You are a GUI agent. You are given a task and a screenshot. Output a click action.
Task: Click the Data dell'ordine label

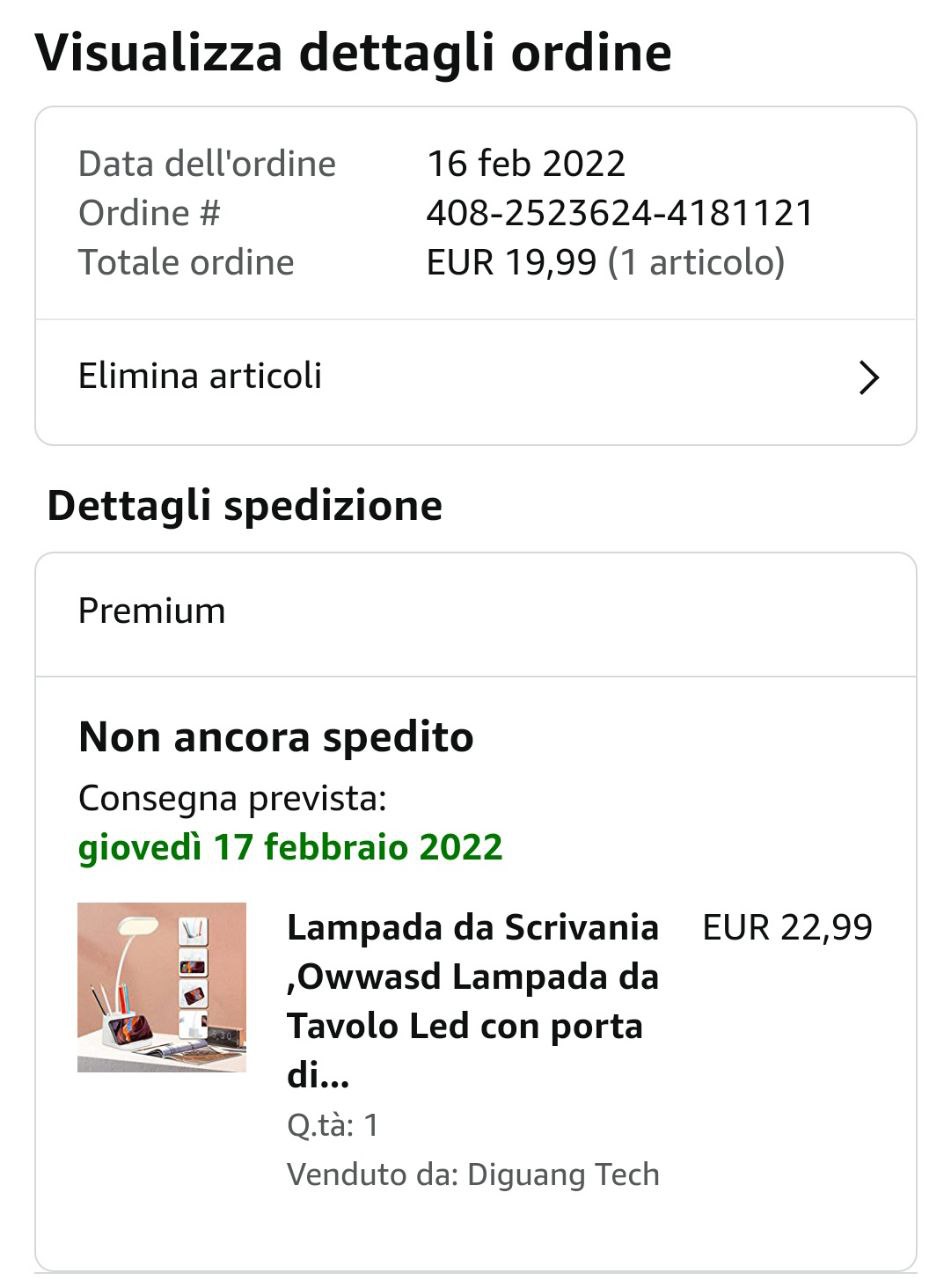point(207,164)
